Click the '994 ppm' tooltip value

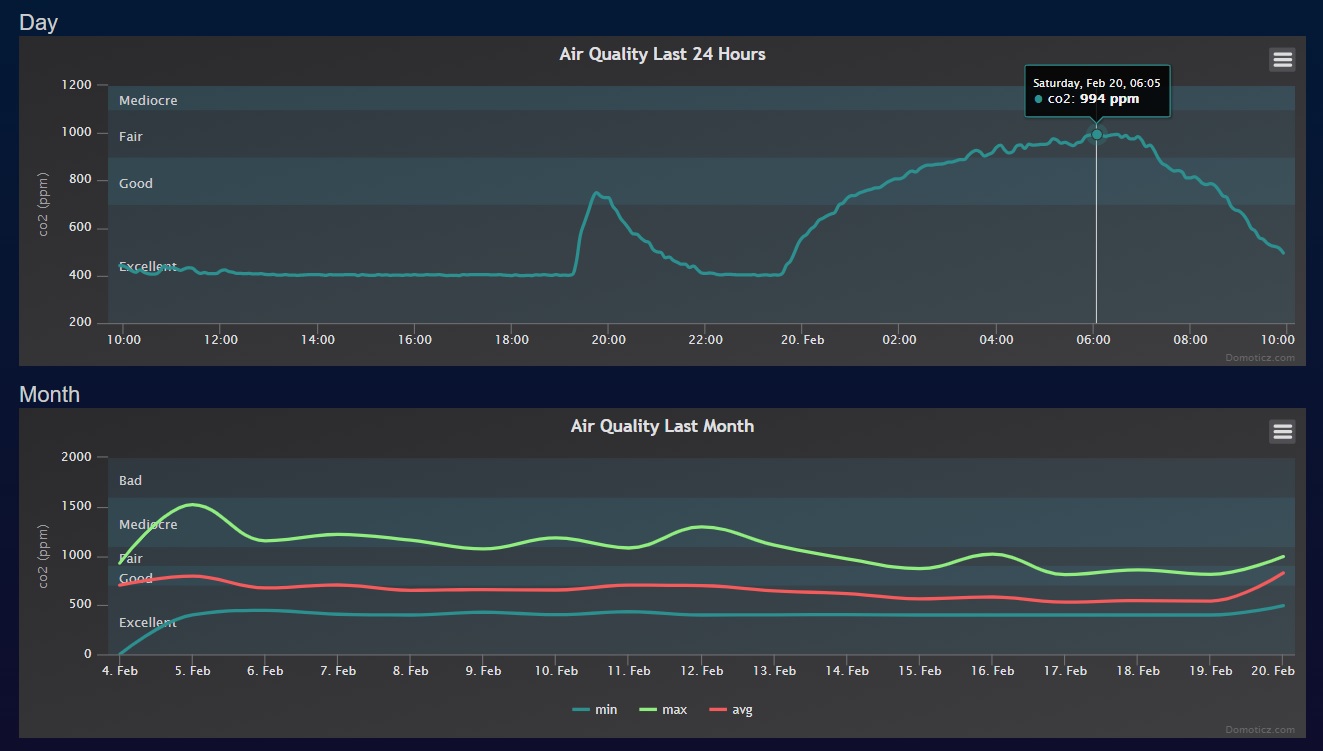[1109, 99]
